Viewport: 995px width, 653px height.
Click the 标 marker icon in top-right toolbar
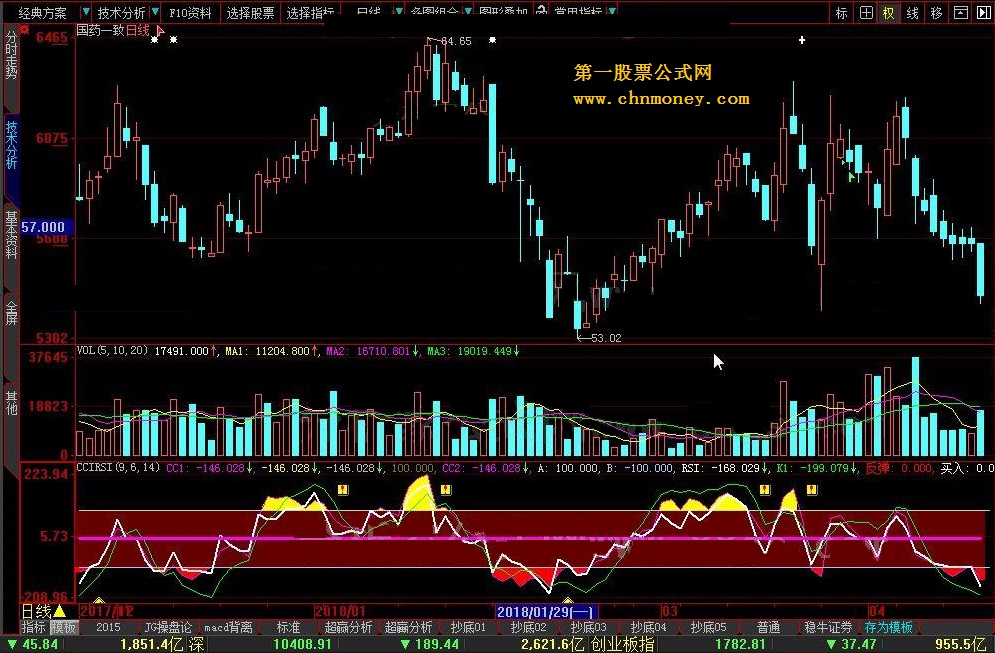point(841,13)
